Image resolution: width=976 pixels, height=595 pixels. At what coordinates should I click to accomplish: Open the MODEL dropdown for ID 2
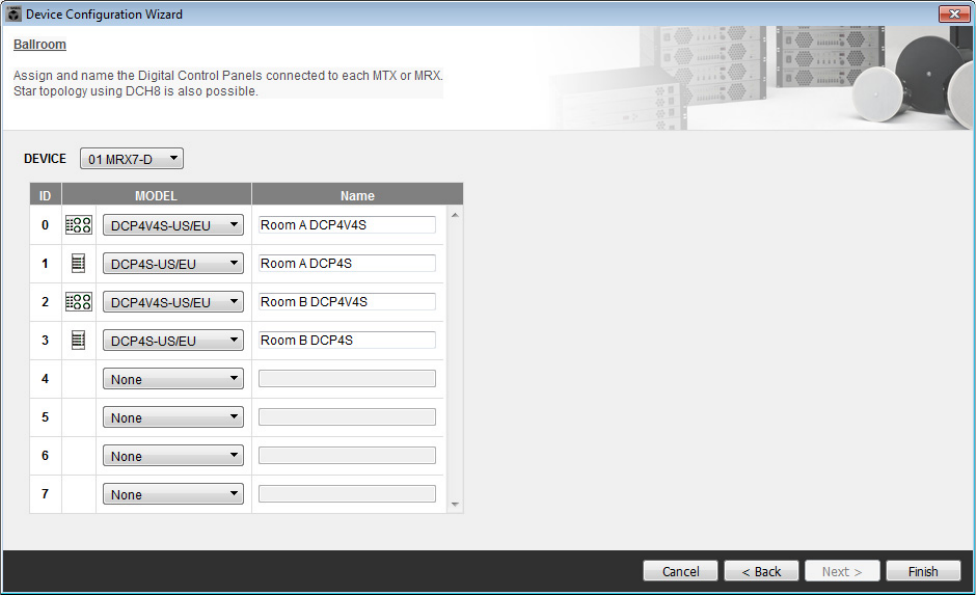pyautogui.click(x=173, y=302)
